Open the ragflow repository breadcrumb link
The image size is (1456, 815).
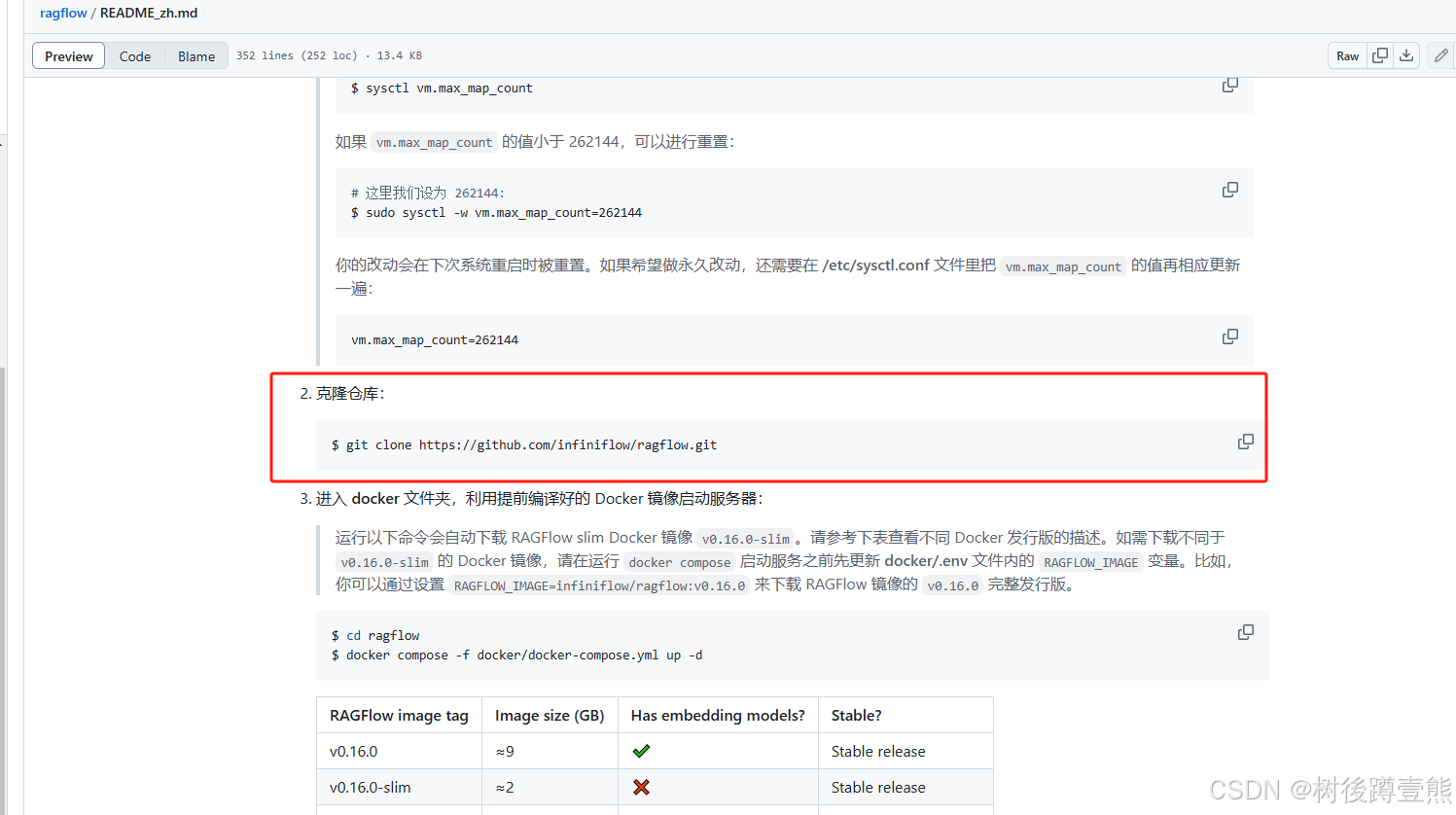[63, 13]
